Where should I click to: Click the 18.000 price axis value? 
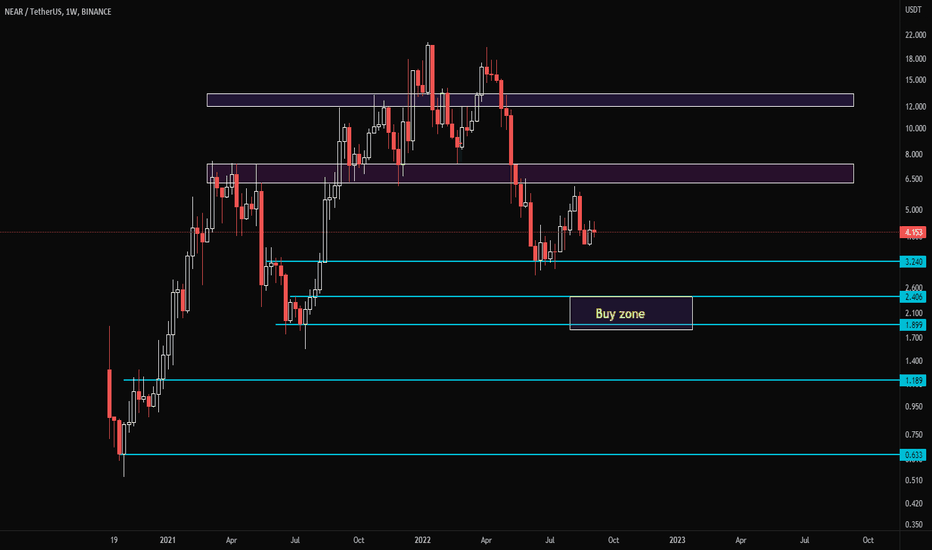[x=915, y=59]
